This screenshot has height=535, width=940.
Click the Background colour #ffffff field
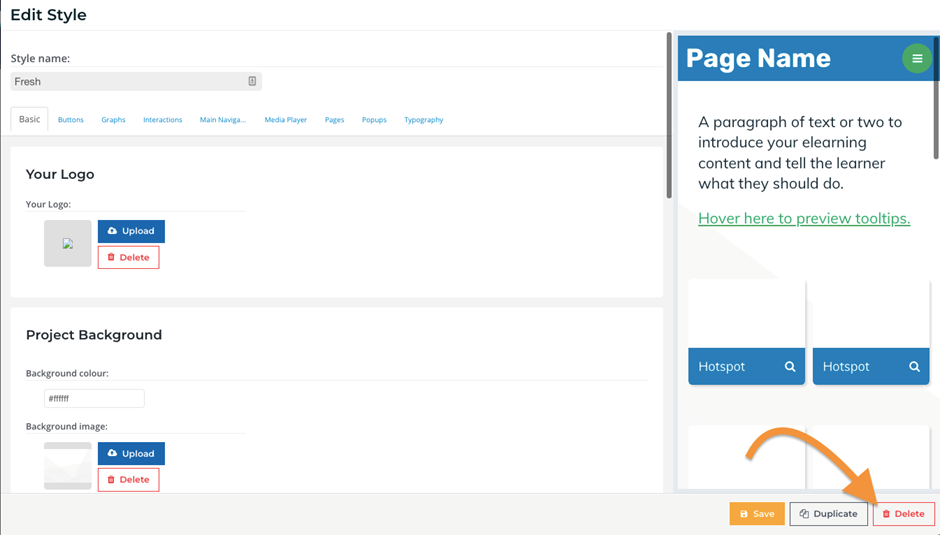pos(94,398)
